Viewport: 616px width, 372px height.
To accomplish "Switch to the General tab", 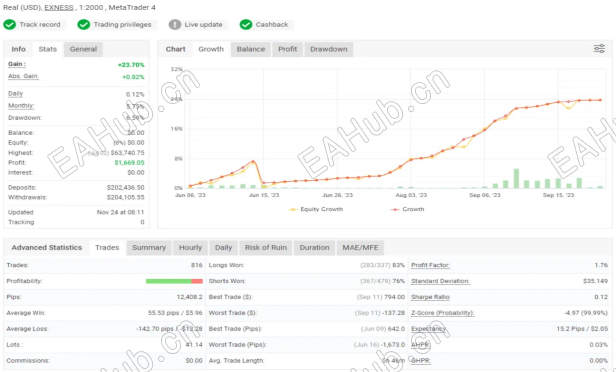I will [x=83, y=49].
